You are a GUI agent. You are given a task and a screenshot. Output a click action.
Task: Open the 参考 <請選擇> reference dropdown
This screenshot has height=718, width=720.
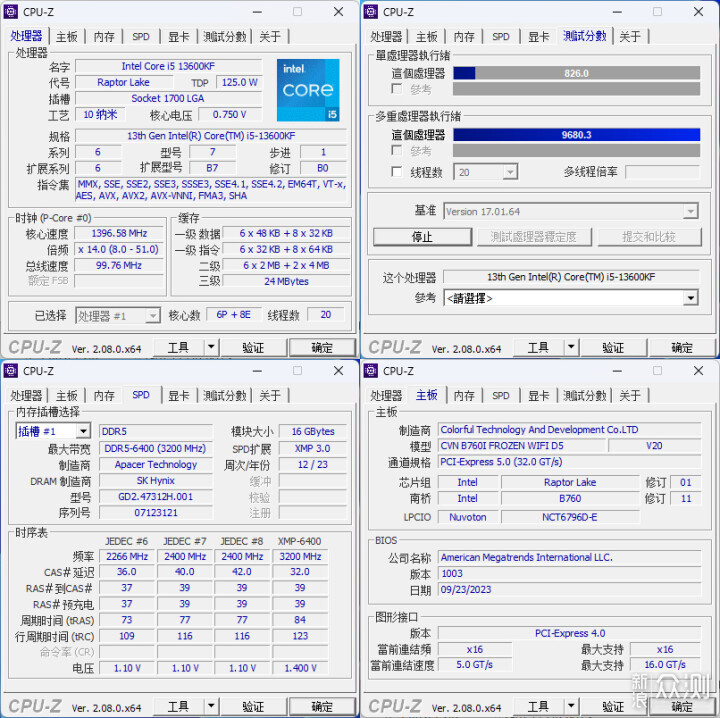coord(690,298)
